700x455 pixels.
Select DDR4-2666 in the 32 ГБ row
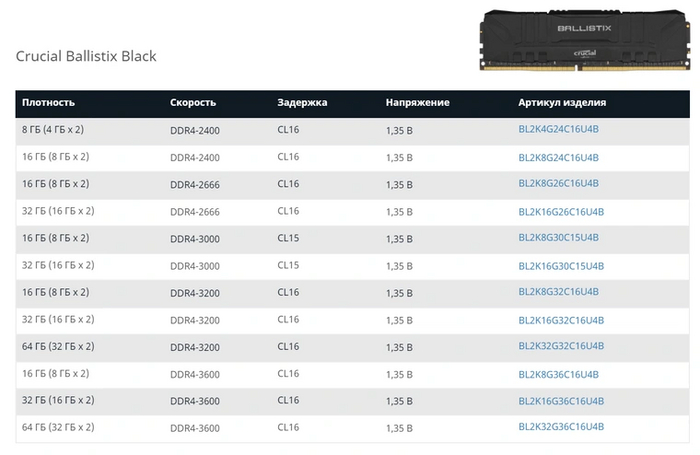point(195,212)
